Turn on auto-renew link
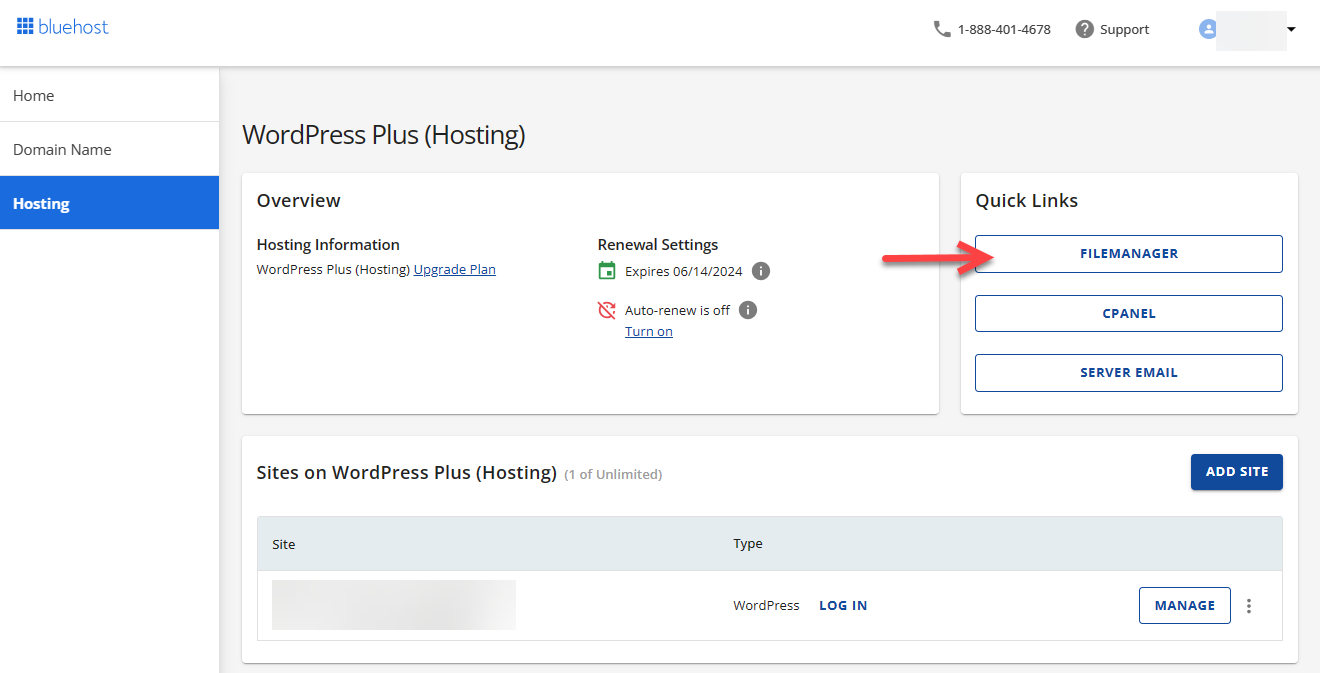This screenshot has height=673, width=1320. pyautogui.click(x=649, y=332)
